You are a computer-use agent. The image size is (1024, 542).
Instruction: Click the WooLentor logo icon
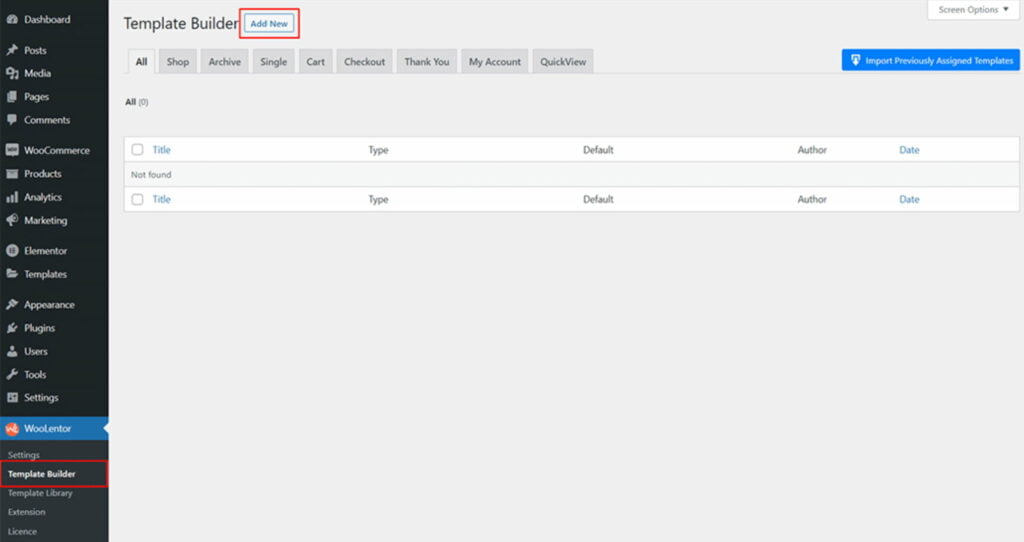pyautogui.click(x=12, y=429)
